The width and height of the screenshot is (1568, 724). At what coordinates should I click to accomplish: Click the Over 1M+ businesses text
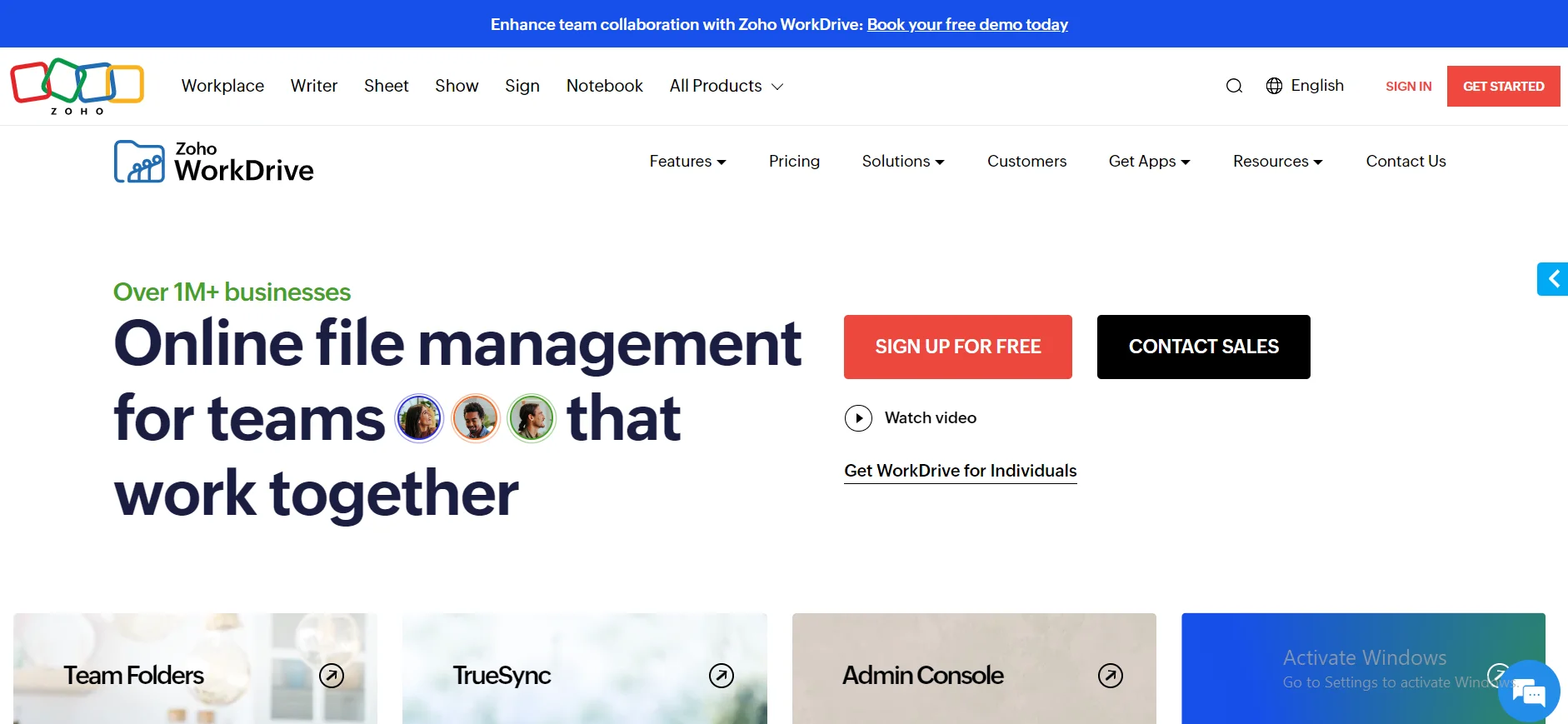pyautogui.click(x=232, y=292)
